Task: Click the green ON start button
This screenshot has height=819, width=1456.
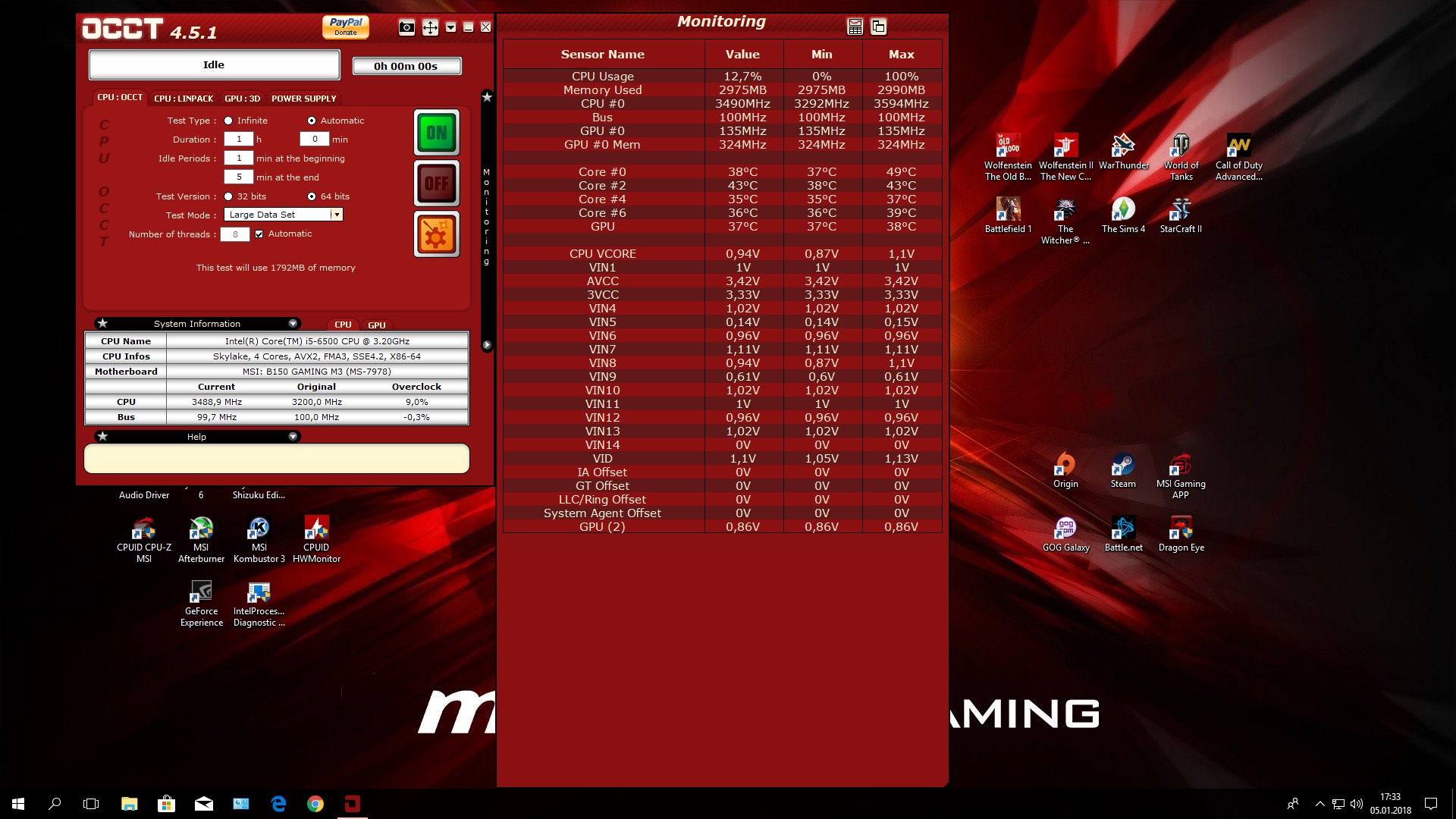Action: tap(436, 133)
